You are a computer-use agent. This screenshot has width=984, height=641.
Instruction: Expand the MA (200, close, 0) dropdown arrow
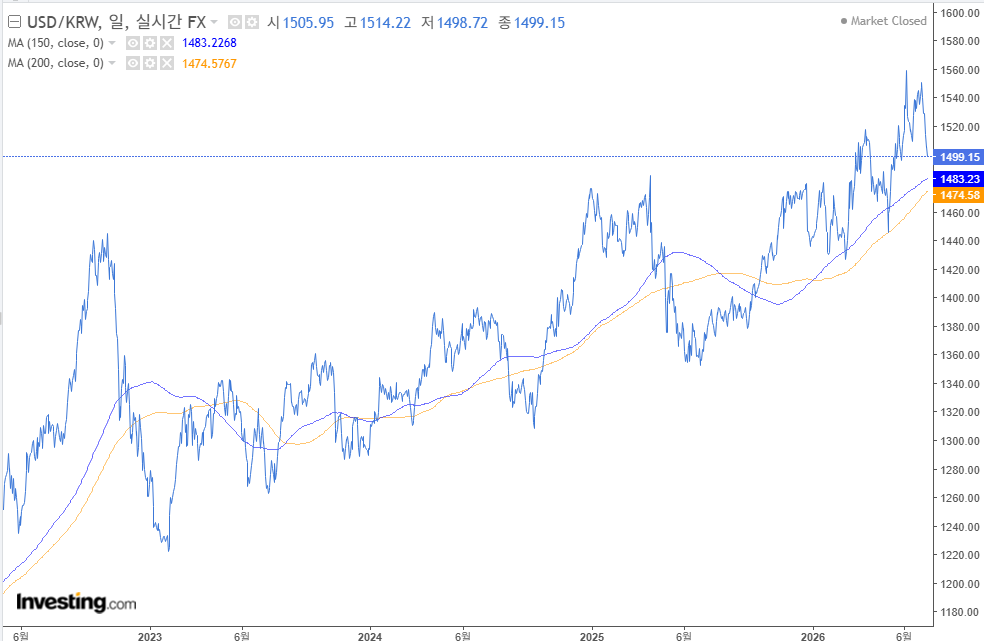pyautogui.click(x=112, y=63)
